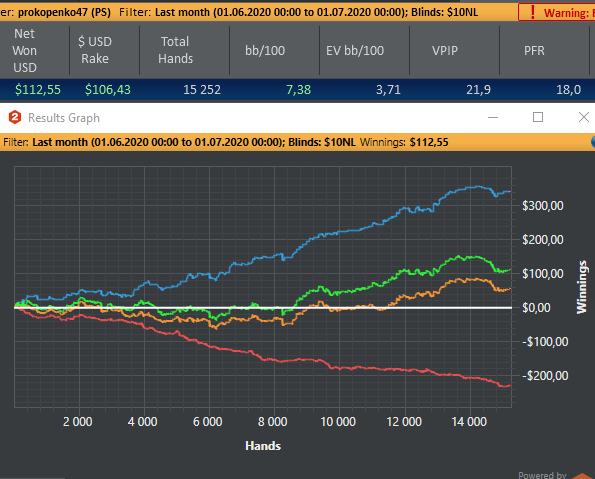
Task: Click the vertical Winnings axis title
Action: tap(582, 287)
